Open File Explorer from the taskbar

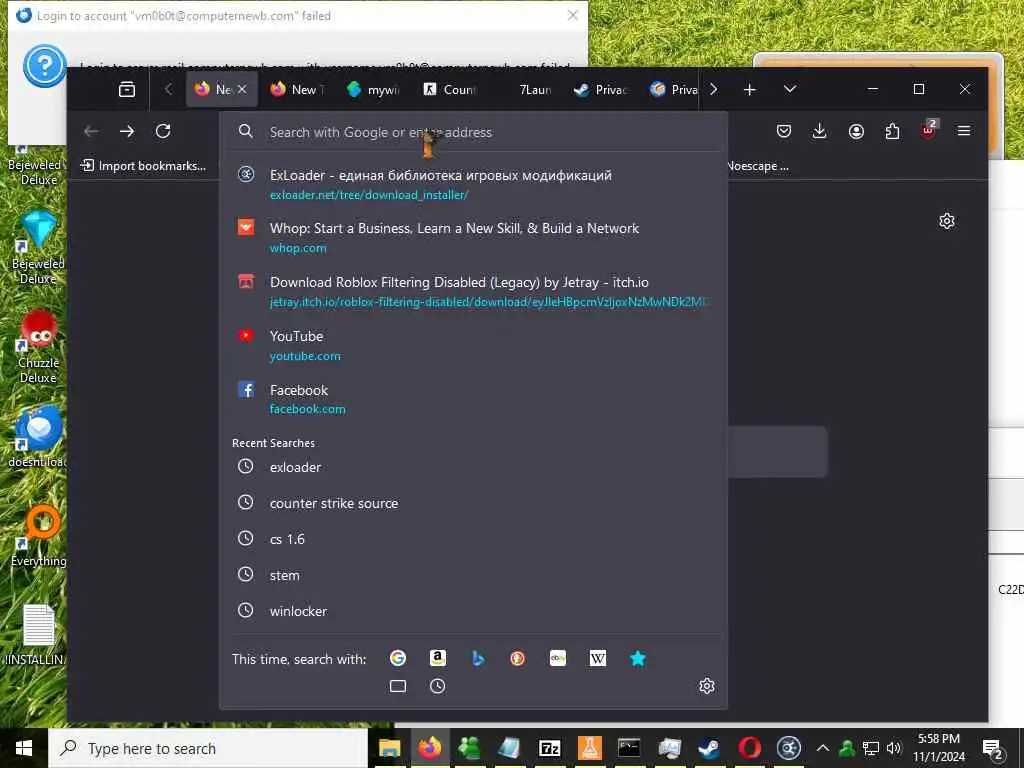click(x=389, y=748)
